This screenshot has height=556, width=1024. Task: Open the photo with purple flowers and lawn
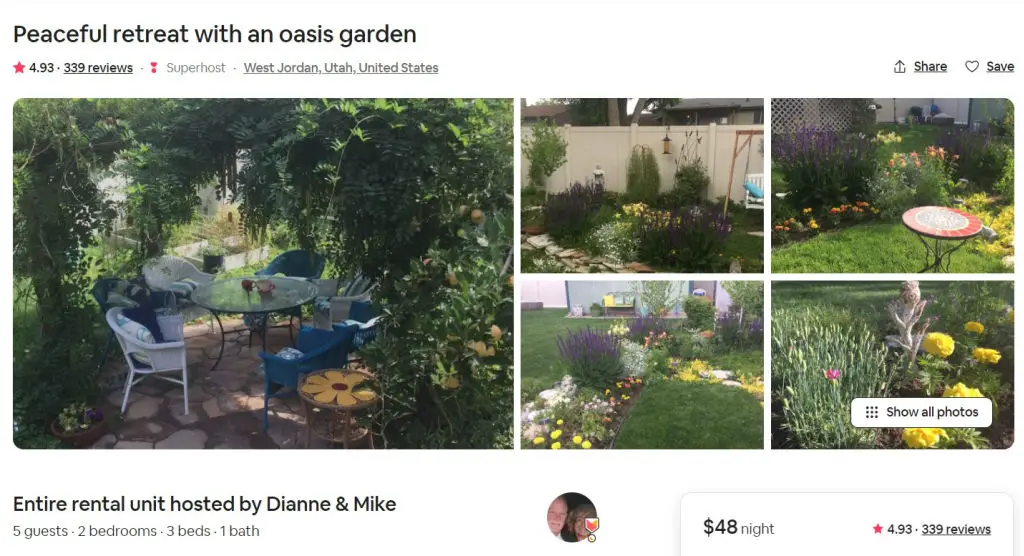tap(642, 365)
